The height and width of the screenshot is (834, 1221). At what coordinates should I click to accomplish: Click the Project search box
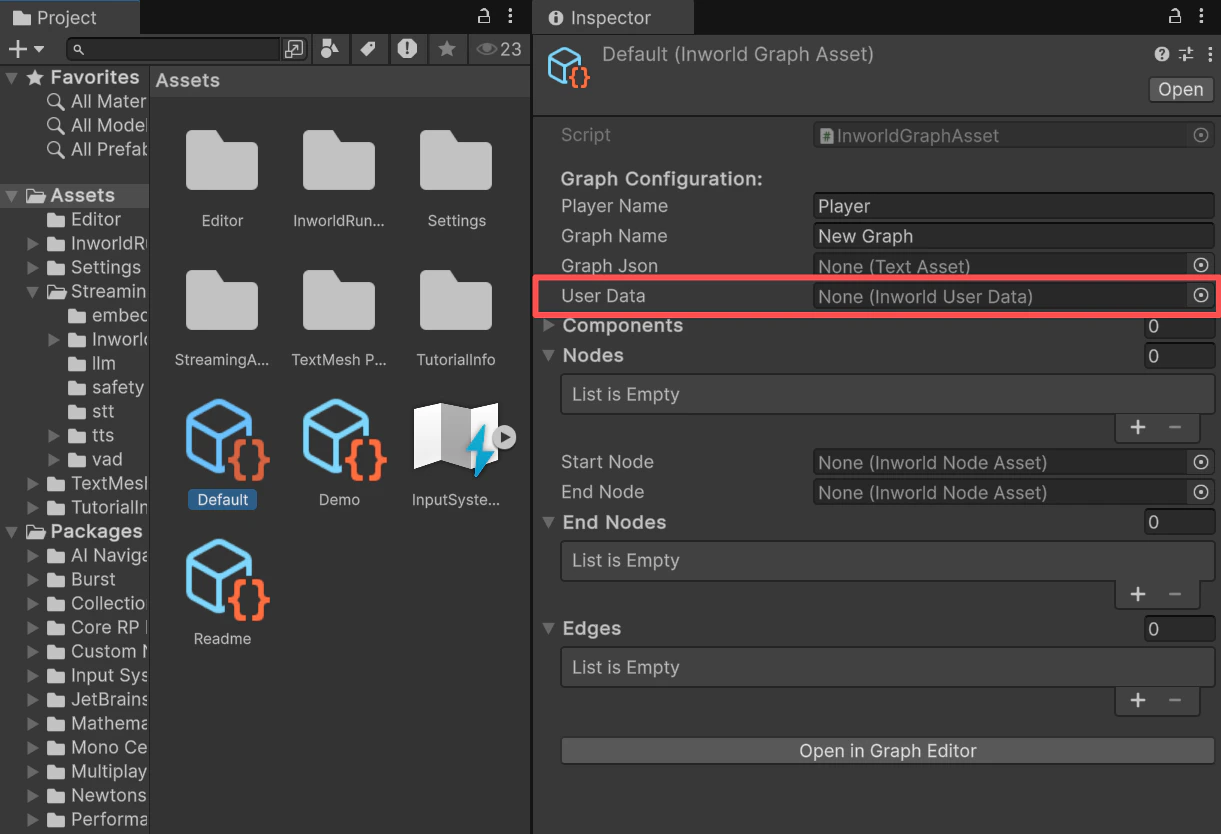(x=173, y=49)
